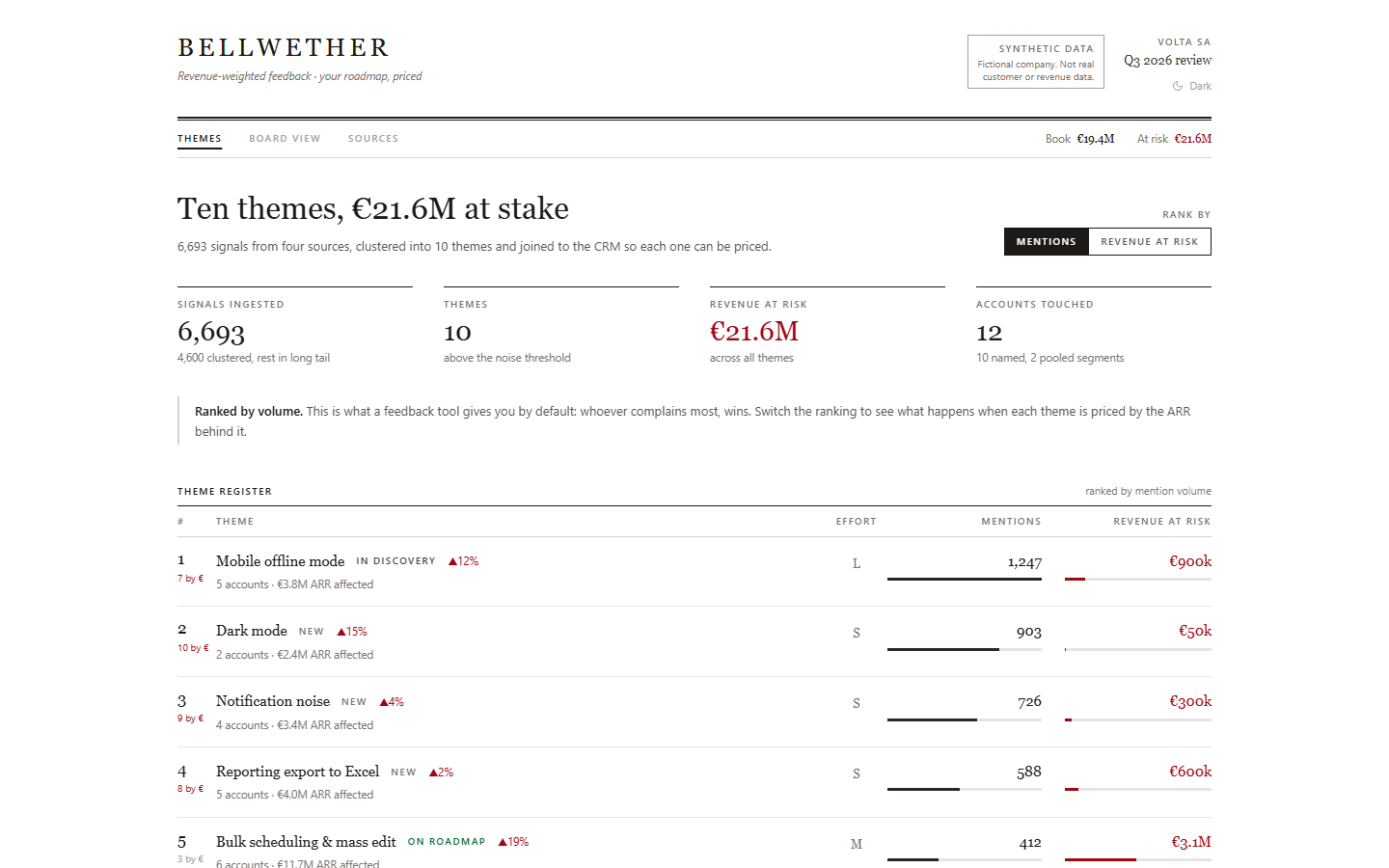Switch to Board View tab
The width and height of the screenshot is (1389, 868).
tap(285, 139)
